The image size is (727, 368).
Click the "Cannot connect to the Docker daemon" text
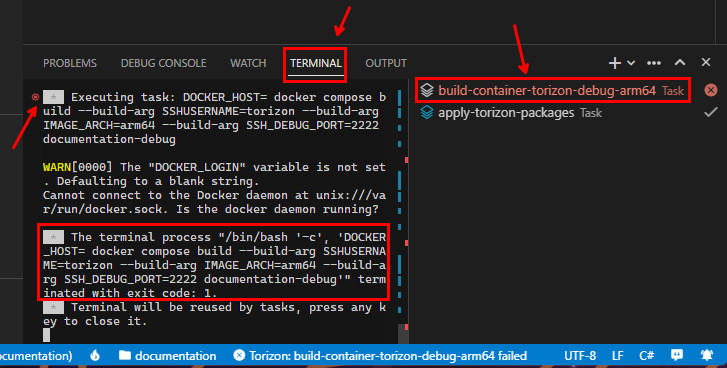click(x=214, y=202)
